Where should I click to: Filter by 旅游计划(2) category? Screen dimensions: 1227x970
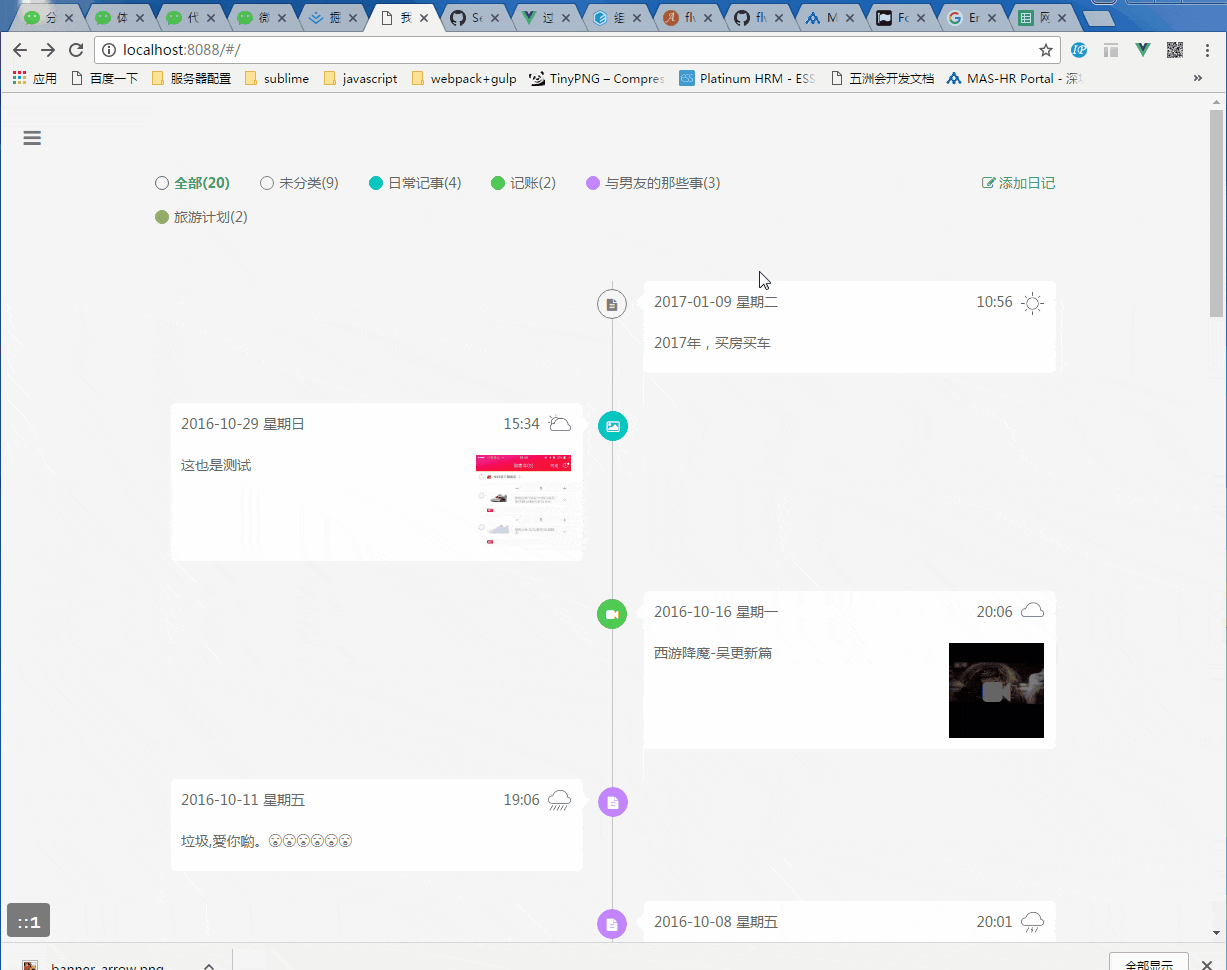point(201,217)
